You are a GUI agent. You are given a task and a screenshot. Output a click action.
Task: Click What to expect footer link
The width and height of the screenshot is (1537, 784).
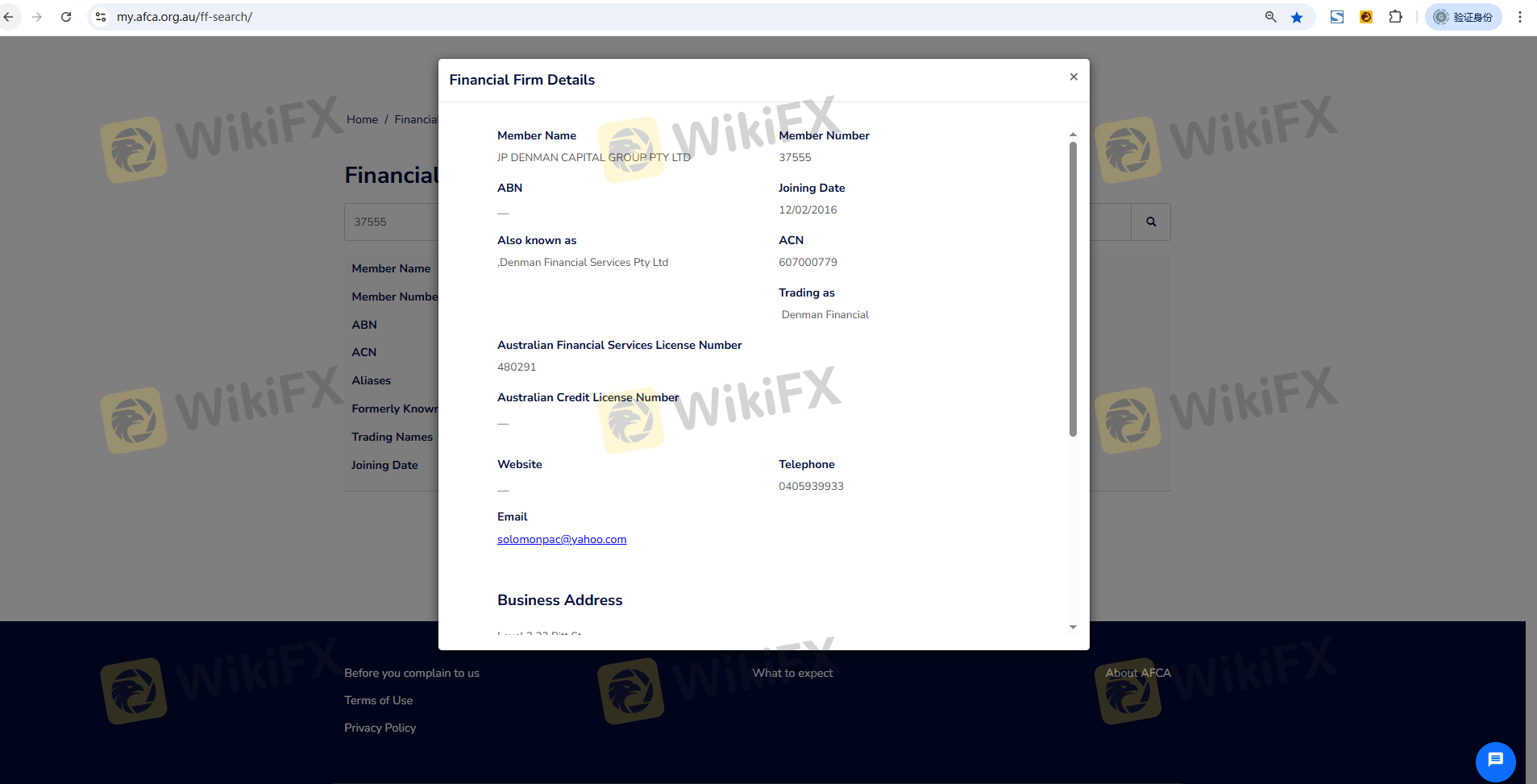pos(792,673)
